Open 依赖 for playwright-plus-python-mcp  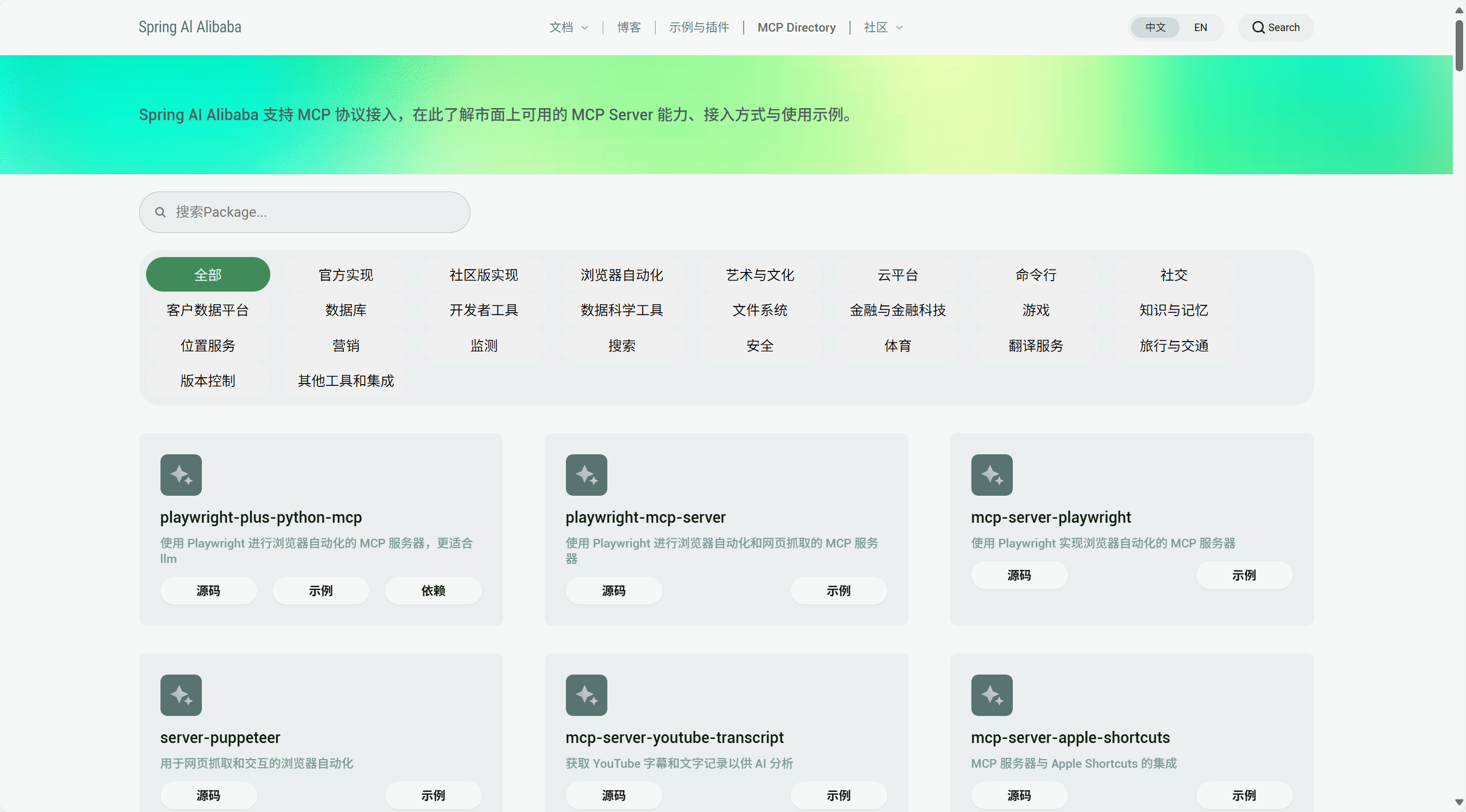(x=434, y=591)
